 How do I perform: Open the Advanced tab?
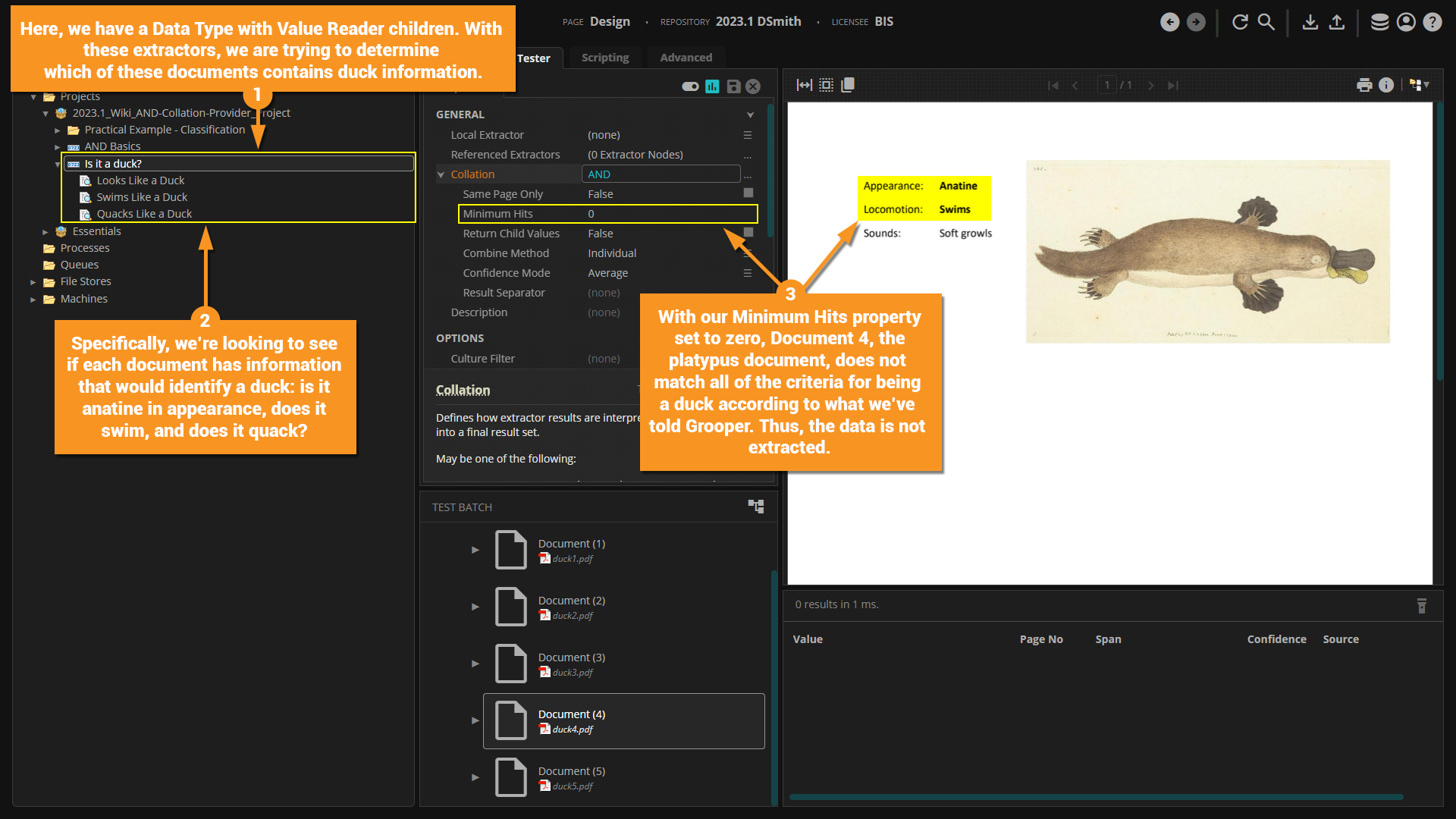[x=686, y=58]
